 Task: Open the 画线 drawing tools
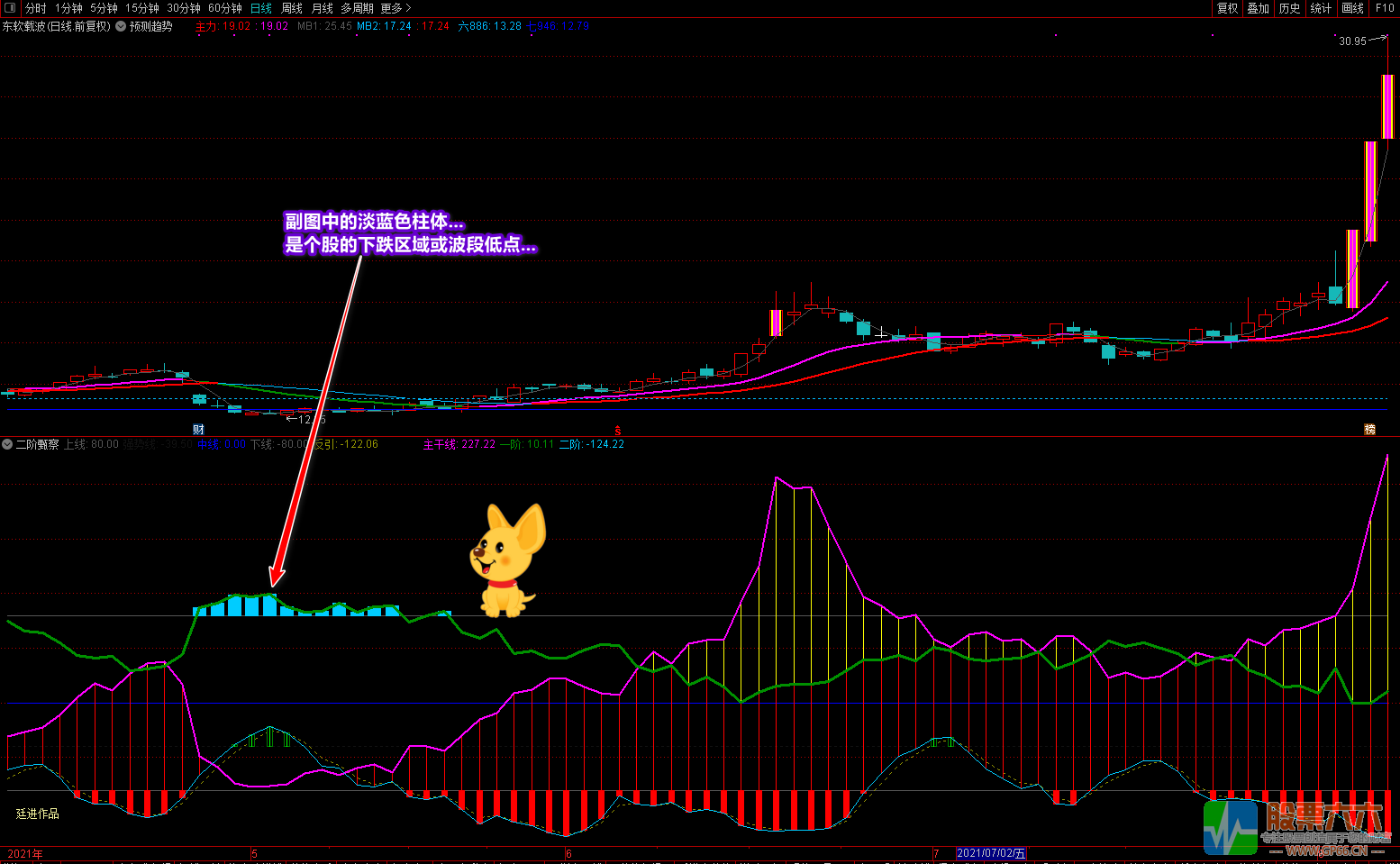pos(1352,8)
